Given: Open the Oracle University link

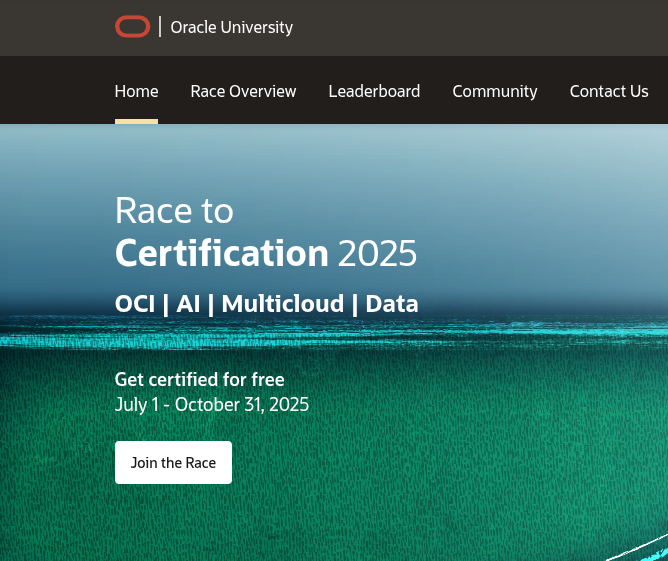Looking at the screenshot, I should click(231, 27).
